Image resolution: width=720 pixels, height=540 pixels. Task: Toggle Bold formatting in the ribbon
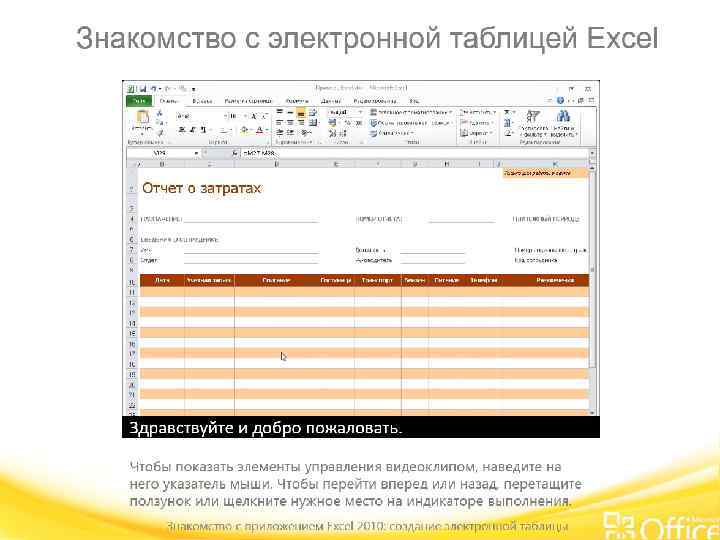point(182,130)
